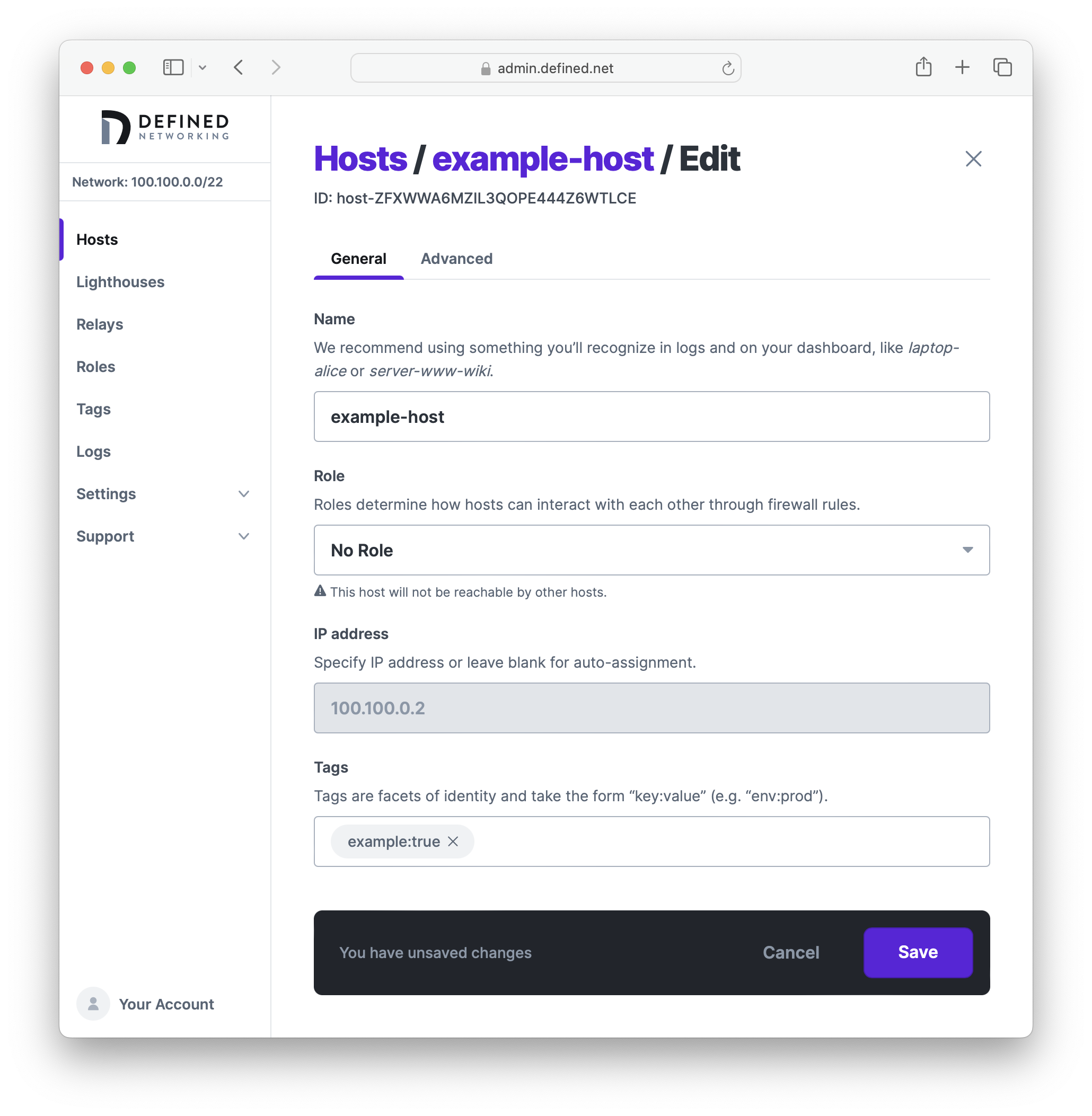The height and width of the screenshot is (1116, 1092).
Task: Select the General tab
Action: click(358, 259)
